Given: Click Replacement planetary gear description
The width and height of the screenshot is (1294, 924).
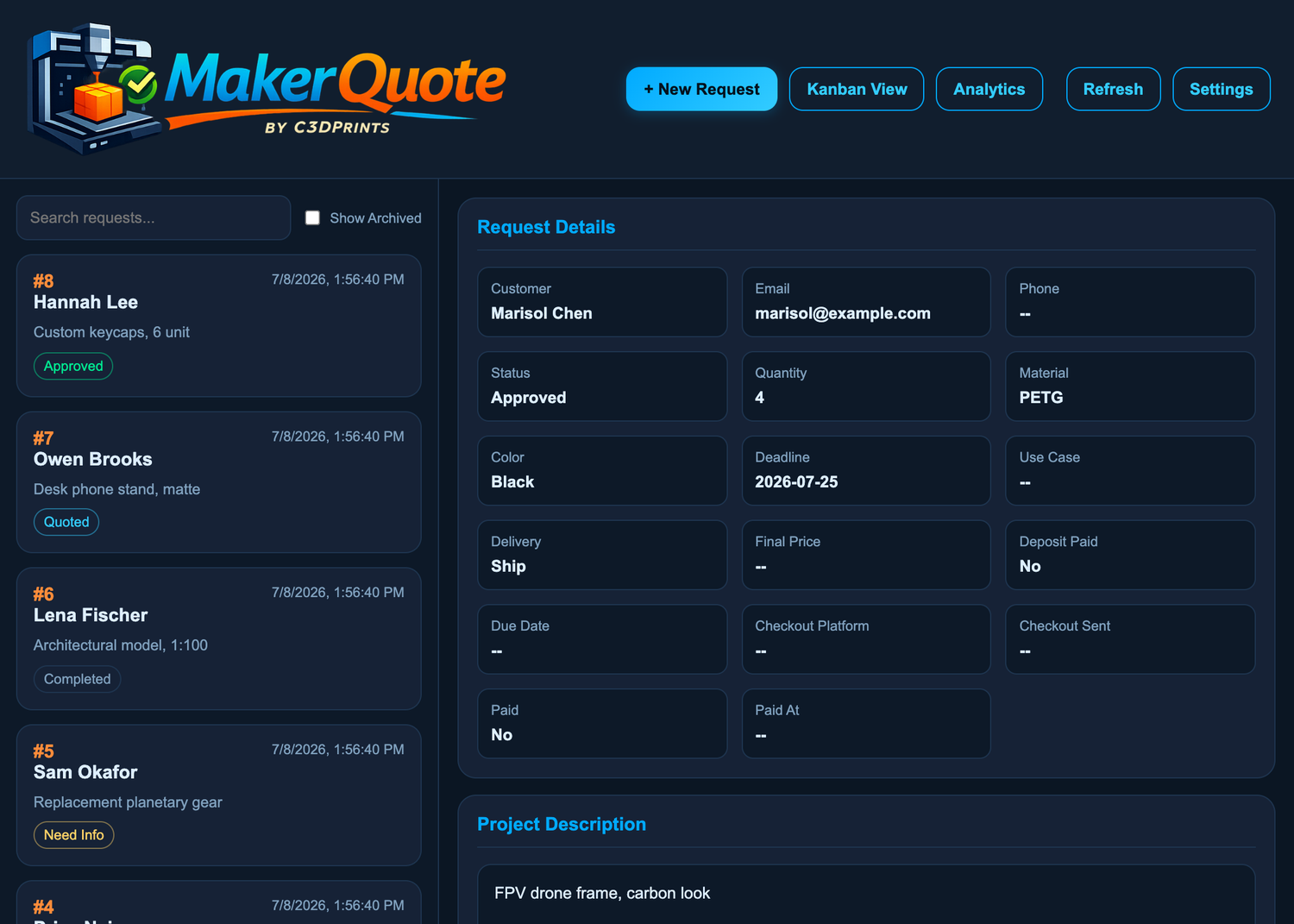Looking at the screenshot, I should 128,802.
